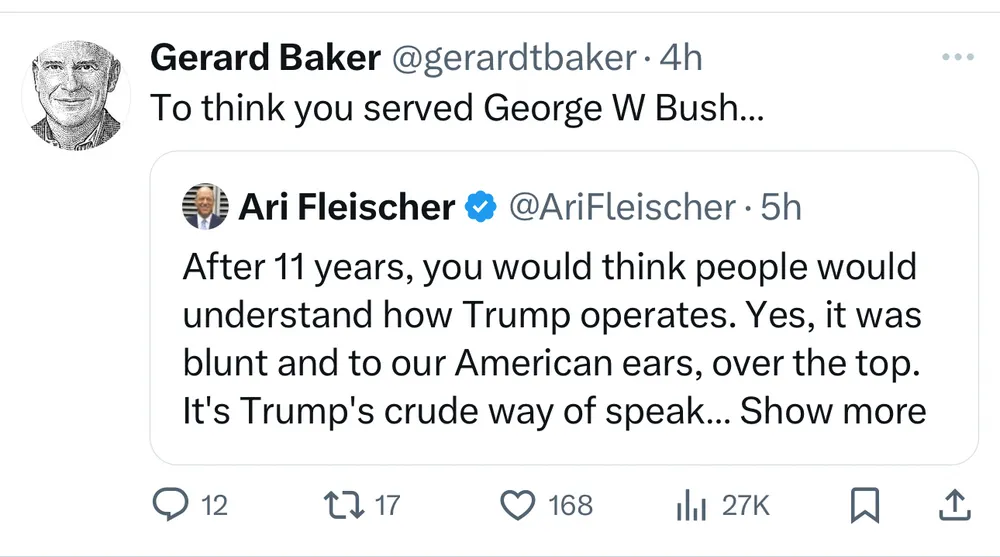Click the Gerard Baker display name
This screenshot has height=557, width=1000.
coord(265,58)
